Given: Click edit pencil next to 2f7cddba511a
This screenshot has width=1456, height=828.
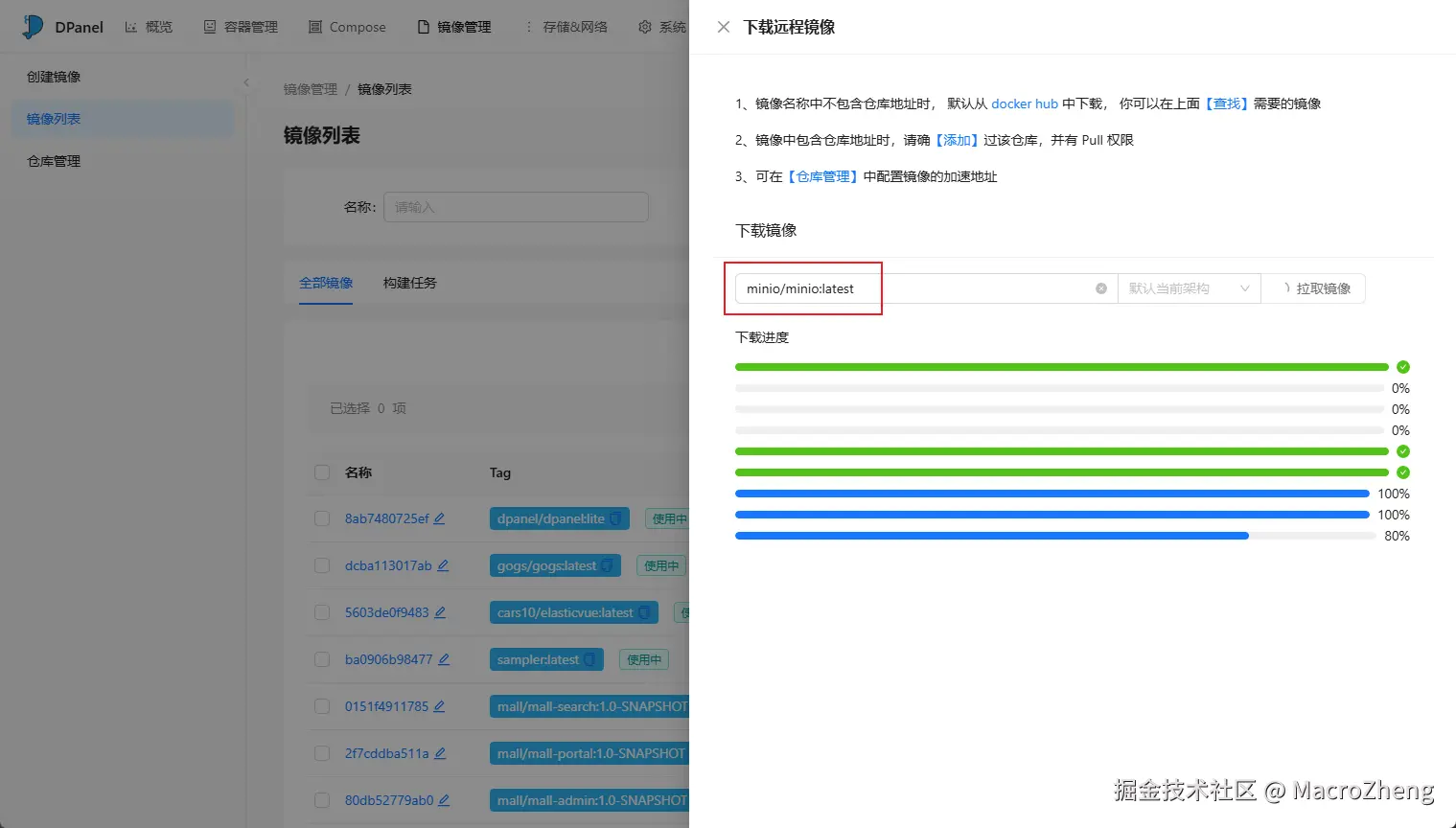Looking at the screenshot, I should point(440,753).
